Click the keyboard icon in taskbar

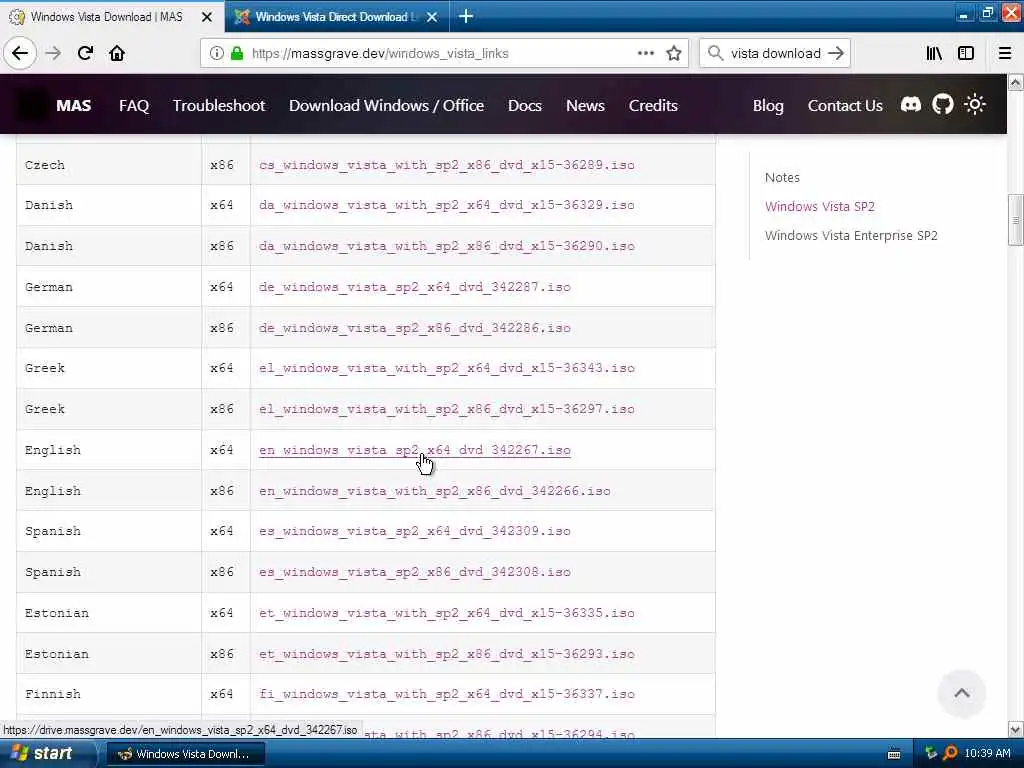[894, 754]
